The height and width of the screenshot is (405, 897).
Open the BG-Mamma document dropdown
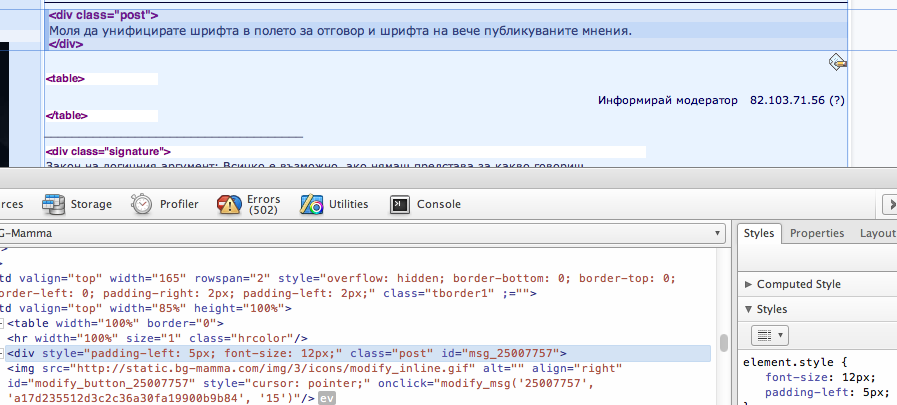[718, 233]
